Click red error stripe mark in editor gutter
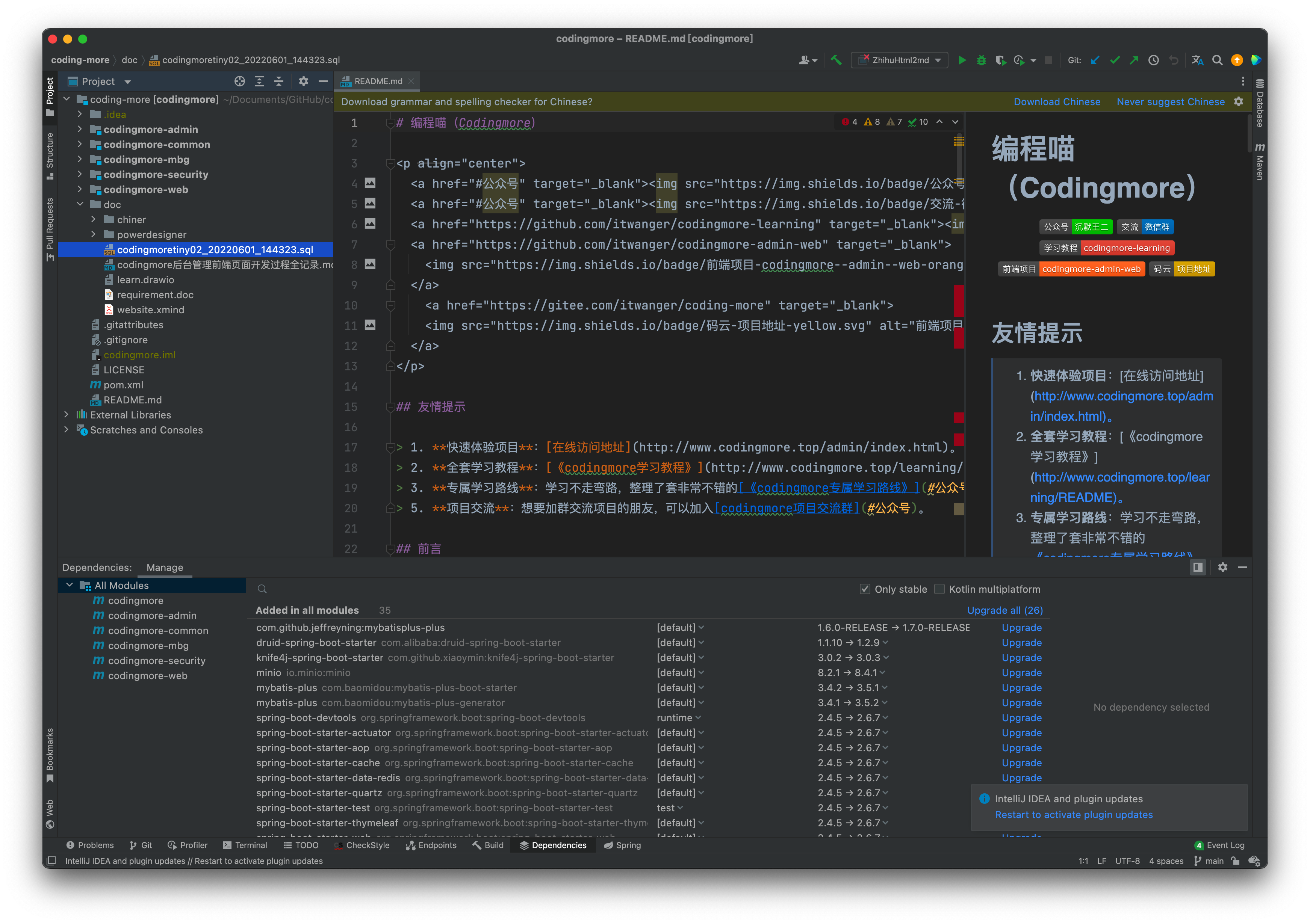 pyautogui.click(x=959, y=300)
